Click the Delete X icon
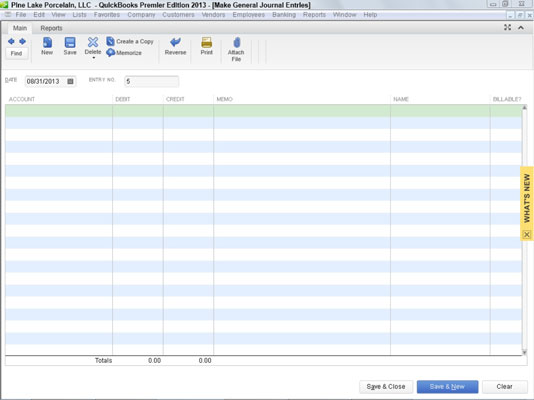The height and width of the screenshot is (400, 534). [93, 42]
